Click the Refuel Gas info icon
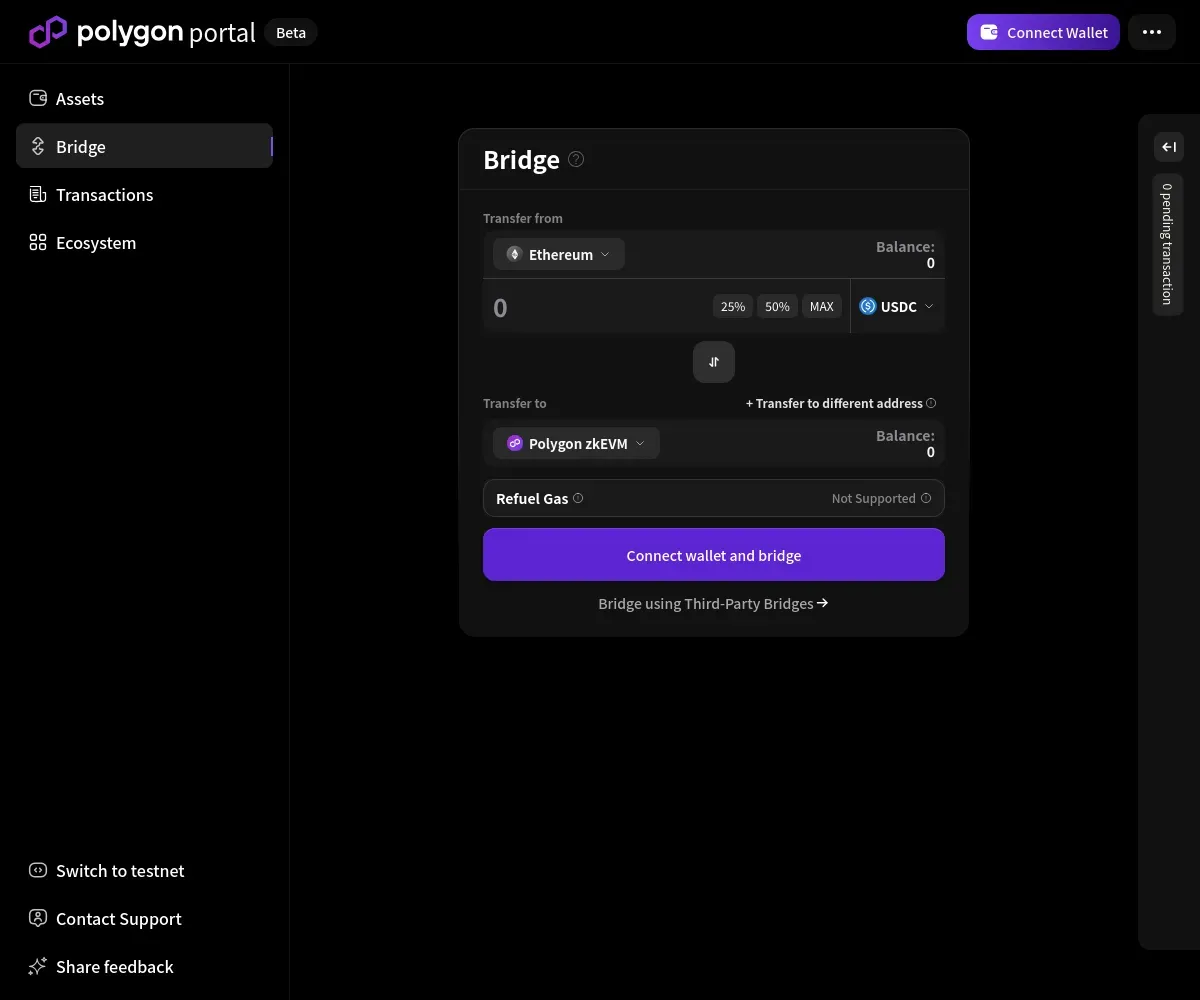This screenshot has height=1000, width=1200. click(x=578, y=498)
